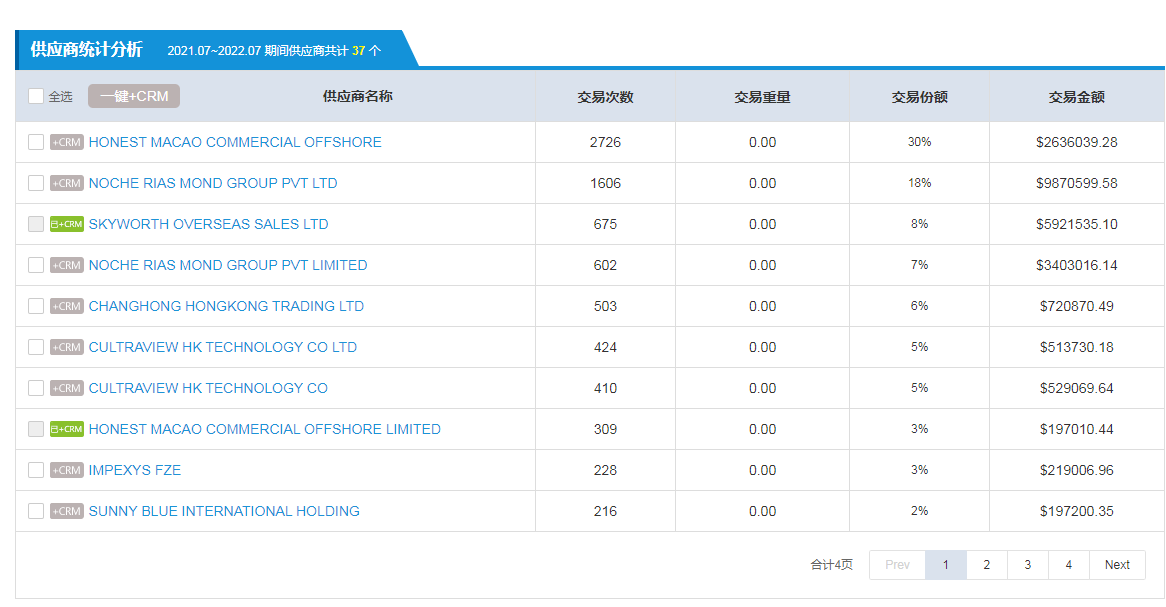Click the 交易份额 column header
1166x607 pixels.
coord(919,97)
